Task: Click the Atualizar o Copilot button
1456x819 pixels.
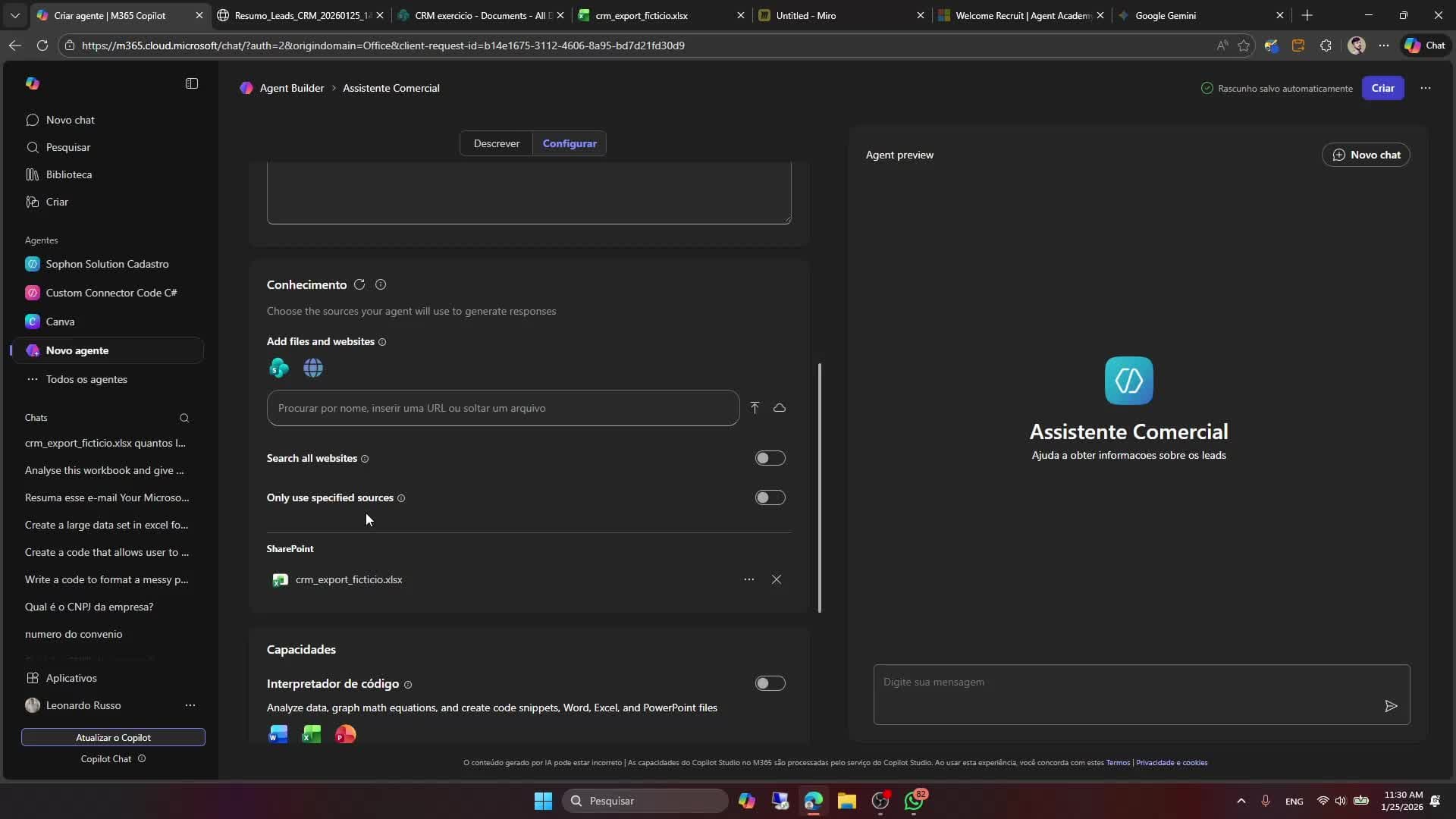Action: point(113,737)
